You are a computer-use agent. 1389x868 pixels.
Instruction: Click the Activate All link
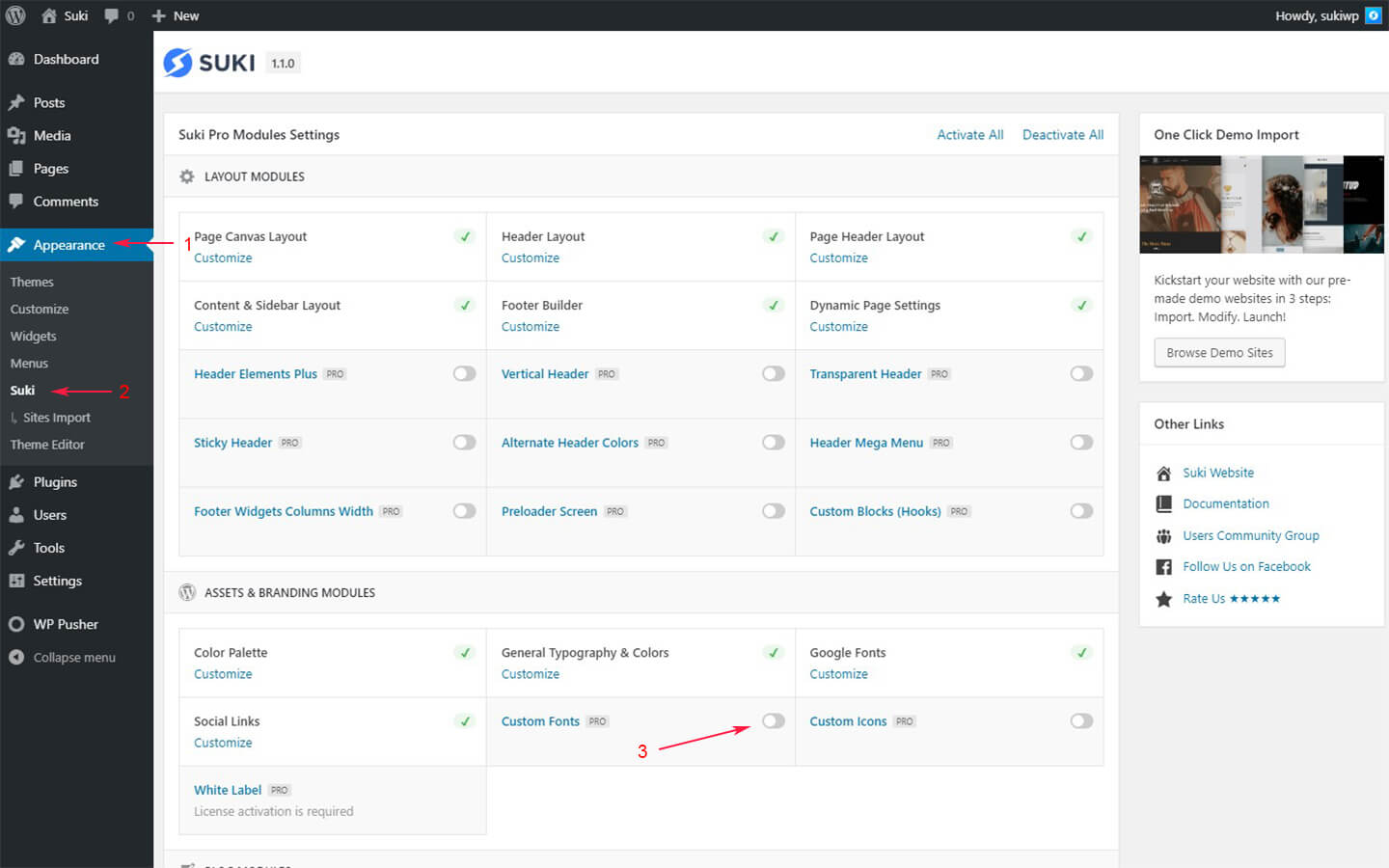tap(970, 134)
